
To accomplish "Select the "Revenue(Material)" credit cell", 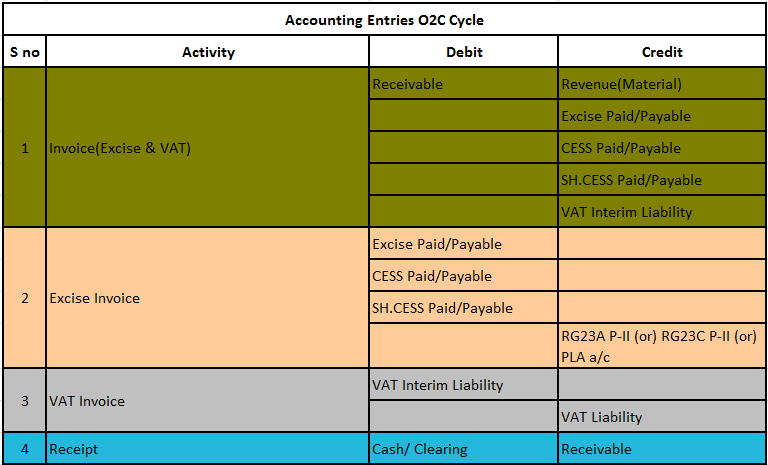I will 662,84.
